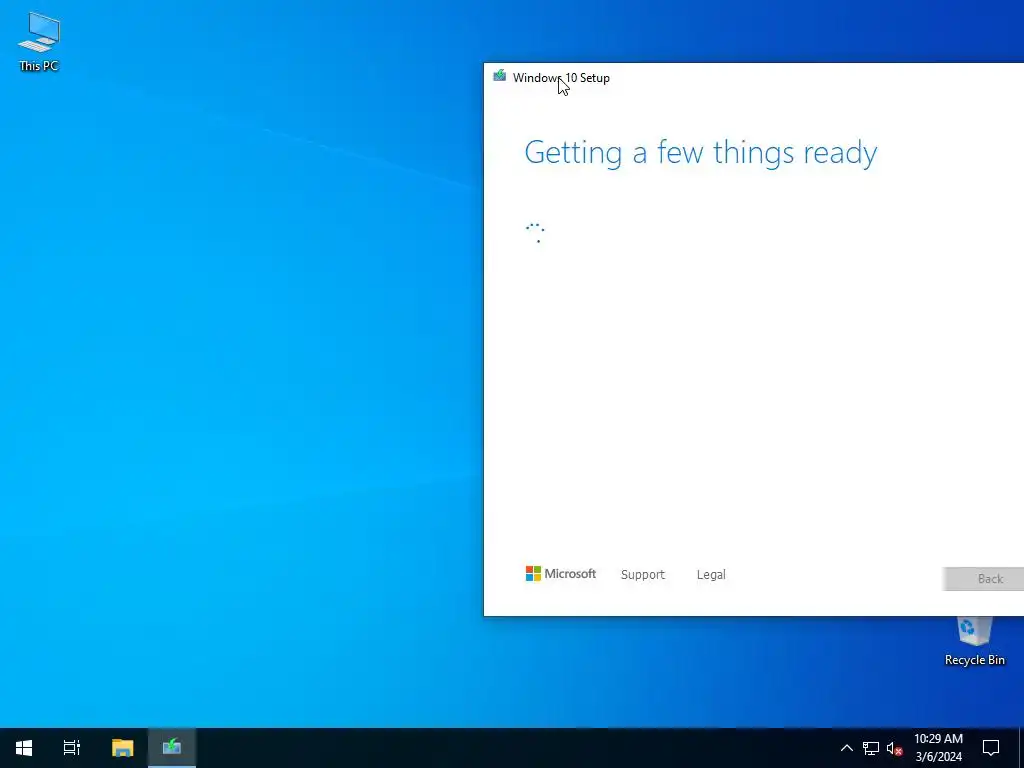Click the Back button in Setup

984,579
